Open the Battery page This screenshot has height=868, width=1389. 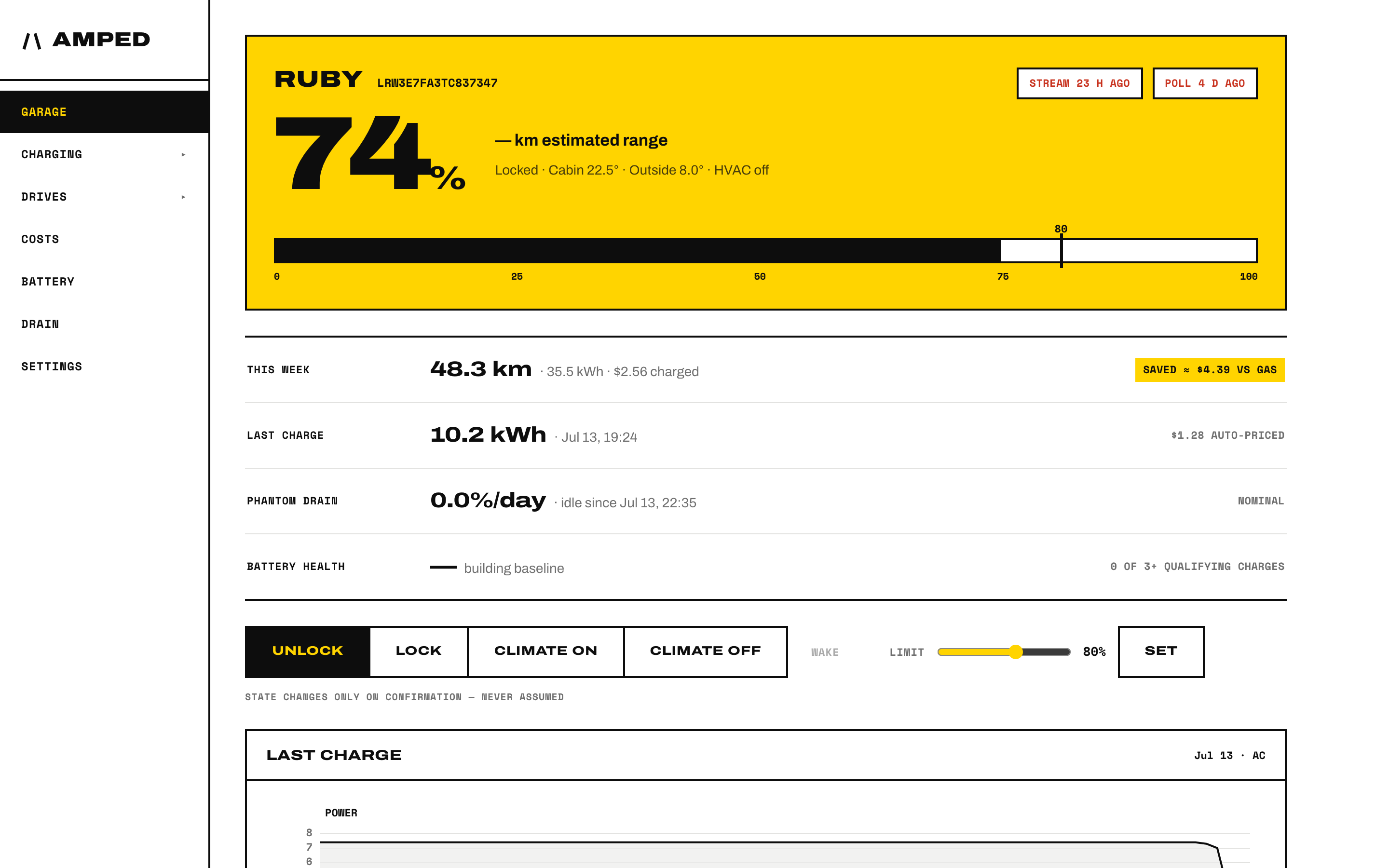104,282
